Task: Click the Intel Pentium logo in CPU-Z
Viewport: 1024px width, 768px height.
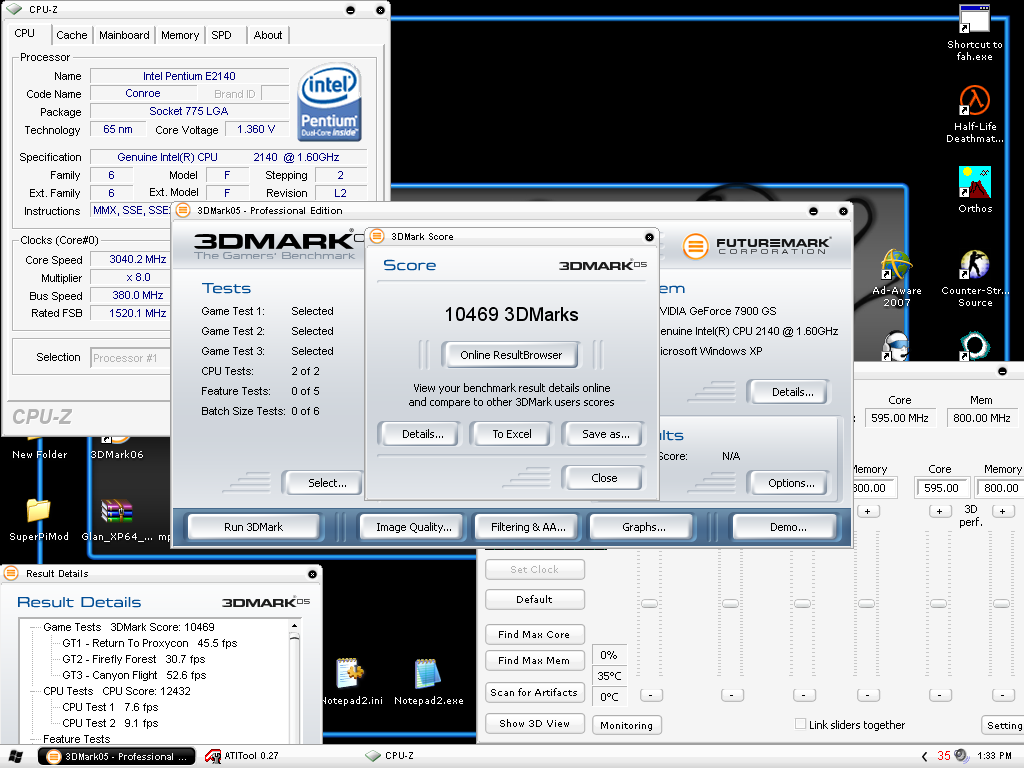Action: point(329,103)
